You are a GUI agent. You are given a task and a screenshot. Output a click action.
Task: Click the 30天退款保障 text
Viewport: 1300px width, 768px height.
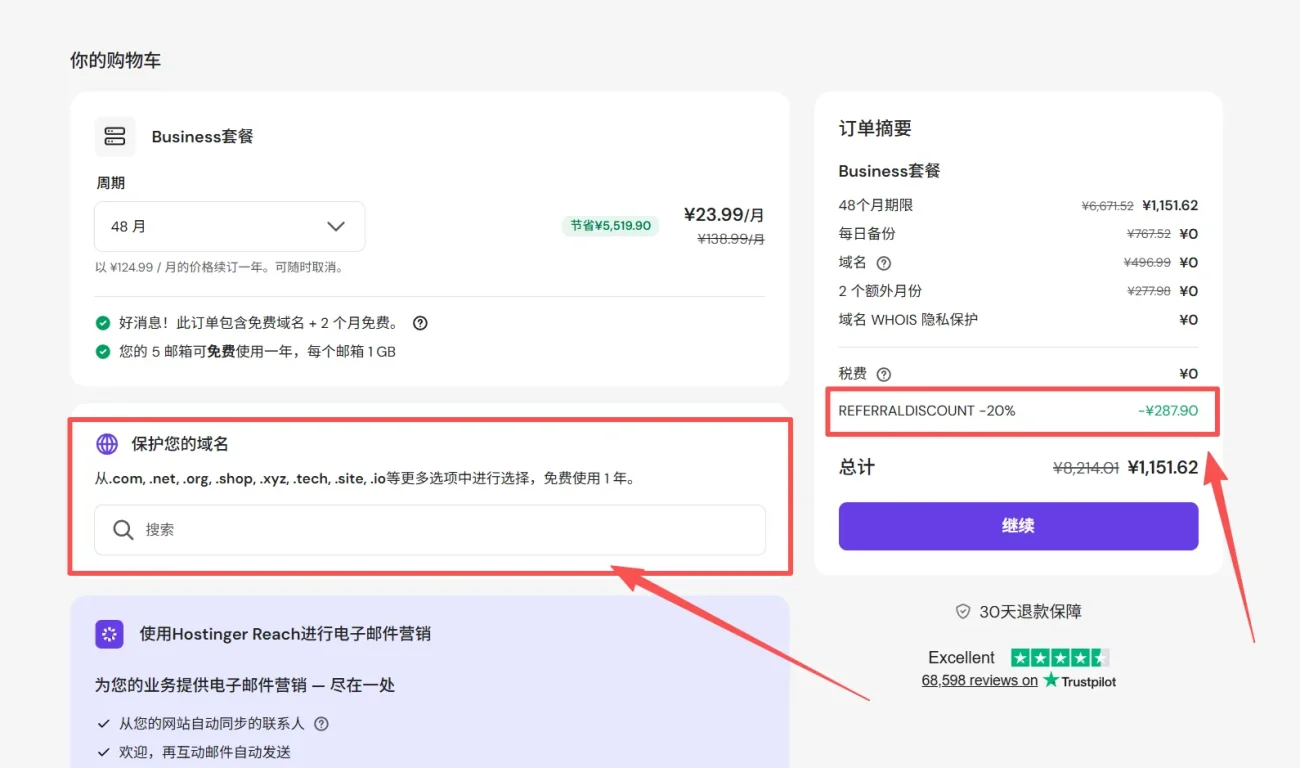pyautogui.click(x=1030, y=611)
